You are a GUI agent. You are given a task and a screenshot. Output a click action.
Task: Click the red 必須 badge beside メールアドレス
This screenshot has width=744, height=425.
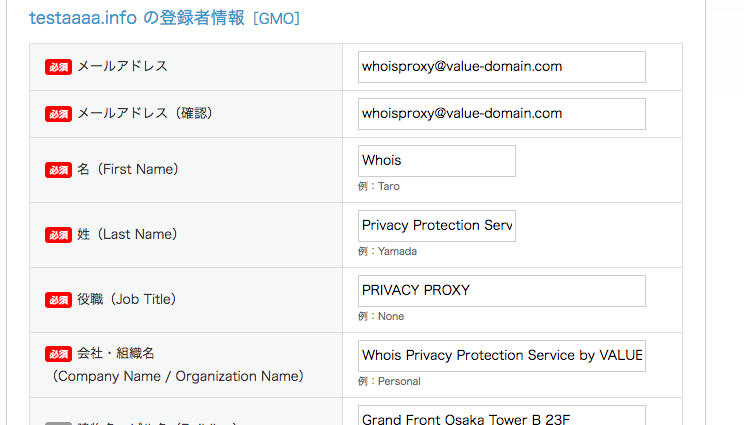(58, 67)
